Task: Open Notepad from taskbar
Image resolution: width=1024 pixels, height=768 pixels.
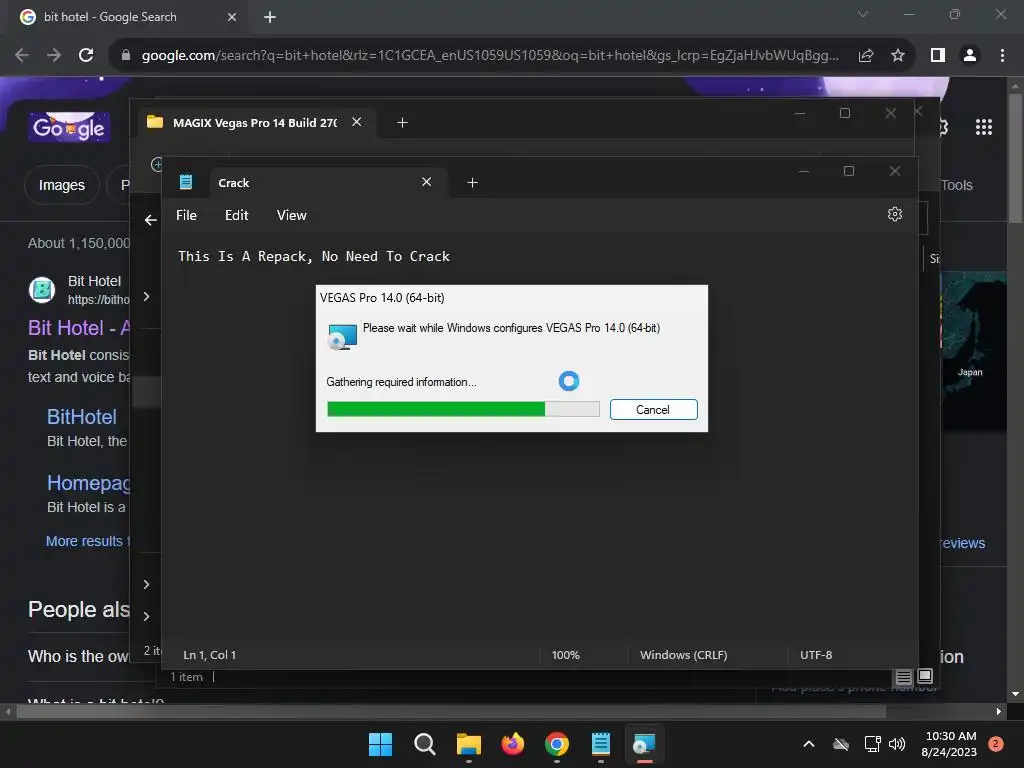Action: click(600, 744)
